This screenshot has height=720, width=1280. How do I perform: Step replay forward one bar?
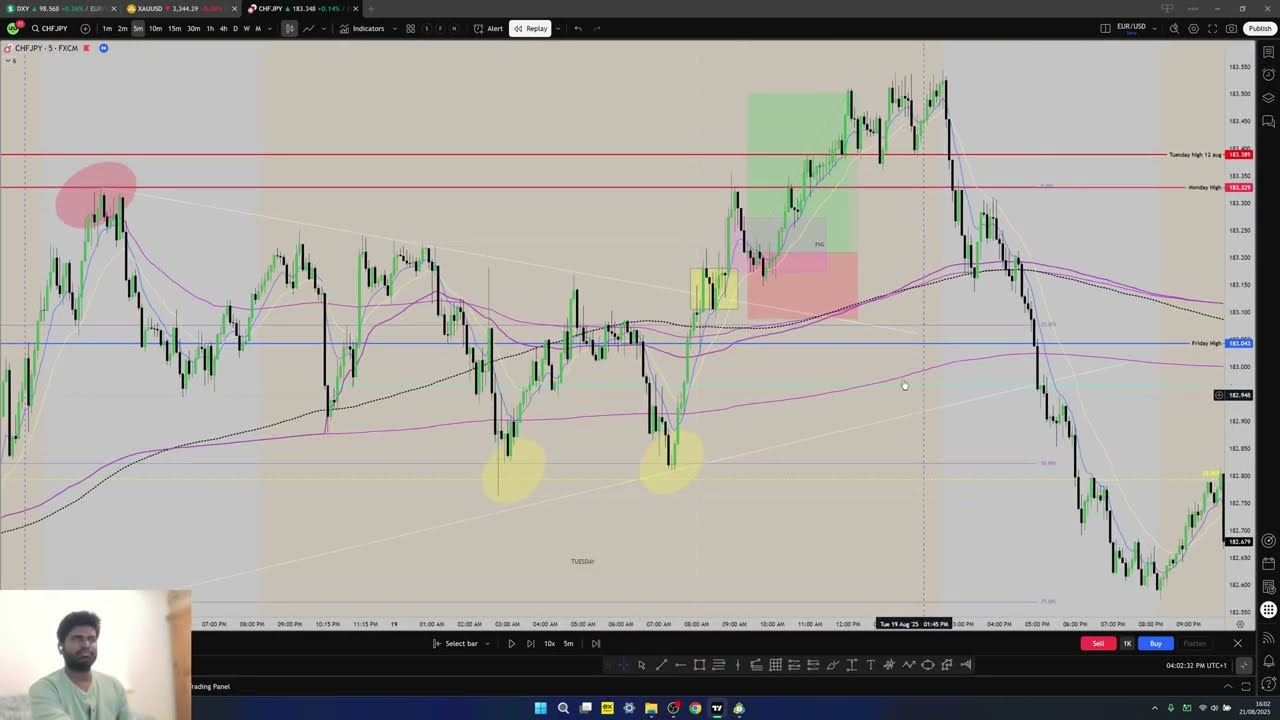coord(530,643)
